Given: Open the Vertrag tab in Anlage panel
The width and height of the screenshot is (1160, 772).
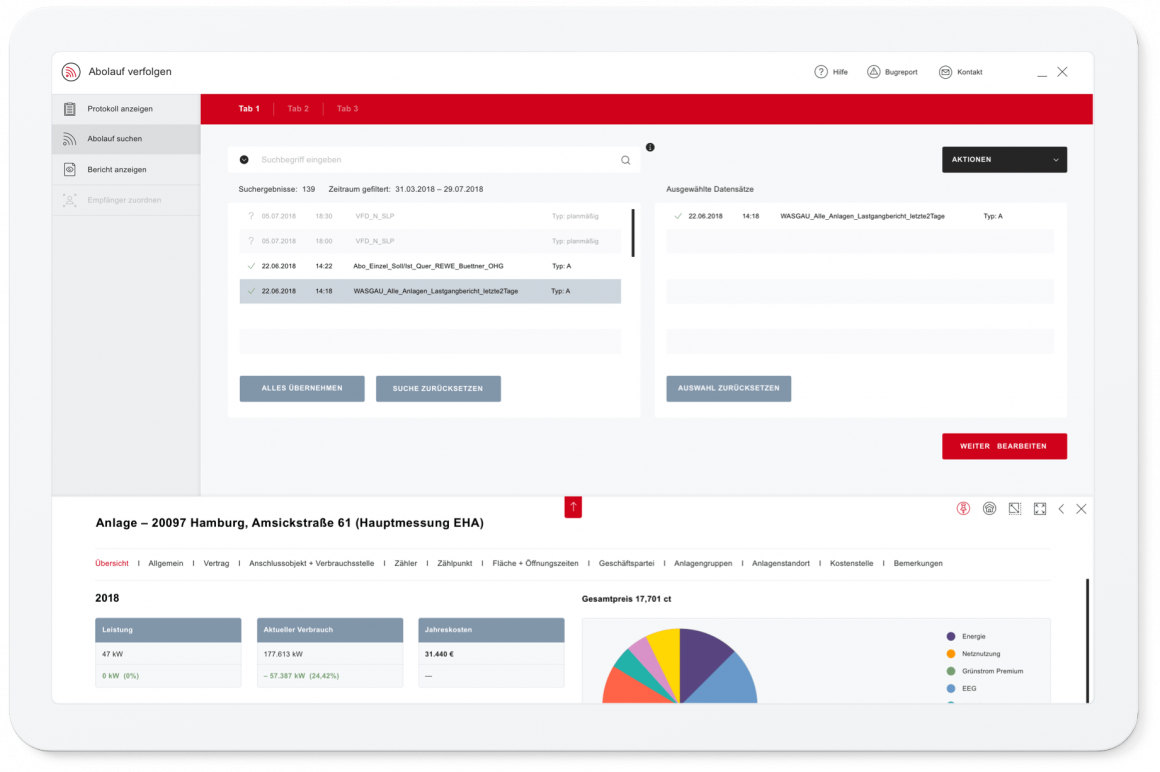Looking at the screenshot, I should pyautogui.click(x=216, y=564).
